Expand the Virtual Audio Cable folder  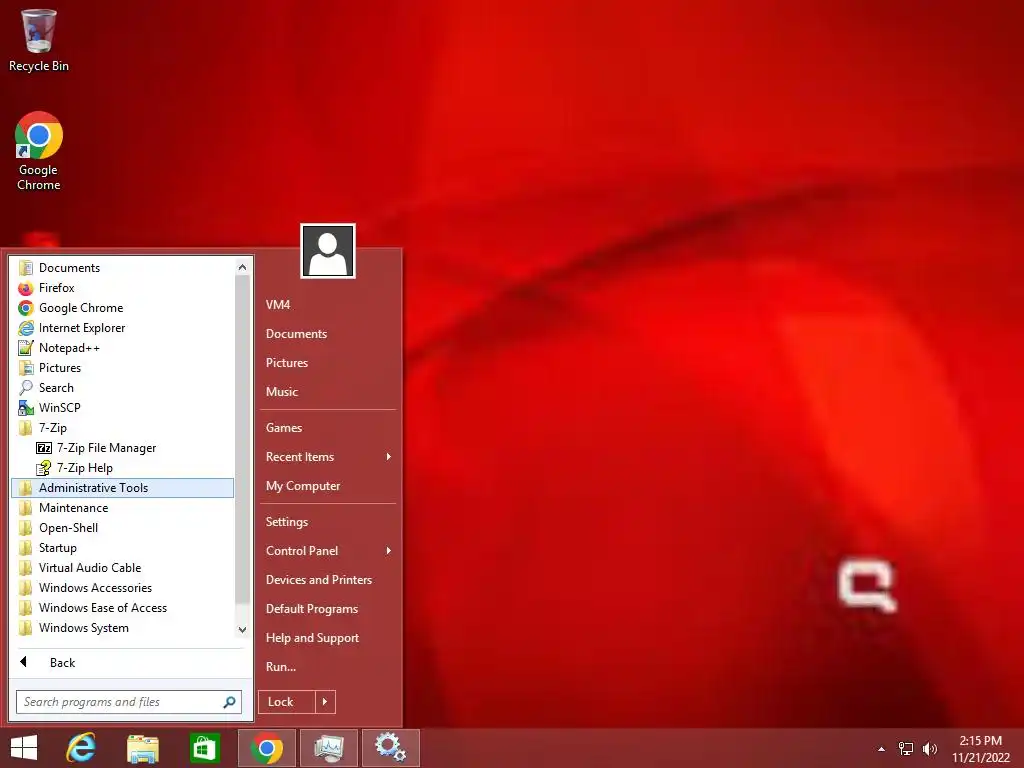pyautogui.click(x=122, y=568)
